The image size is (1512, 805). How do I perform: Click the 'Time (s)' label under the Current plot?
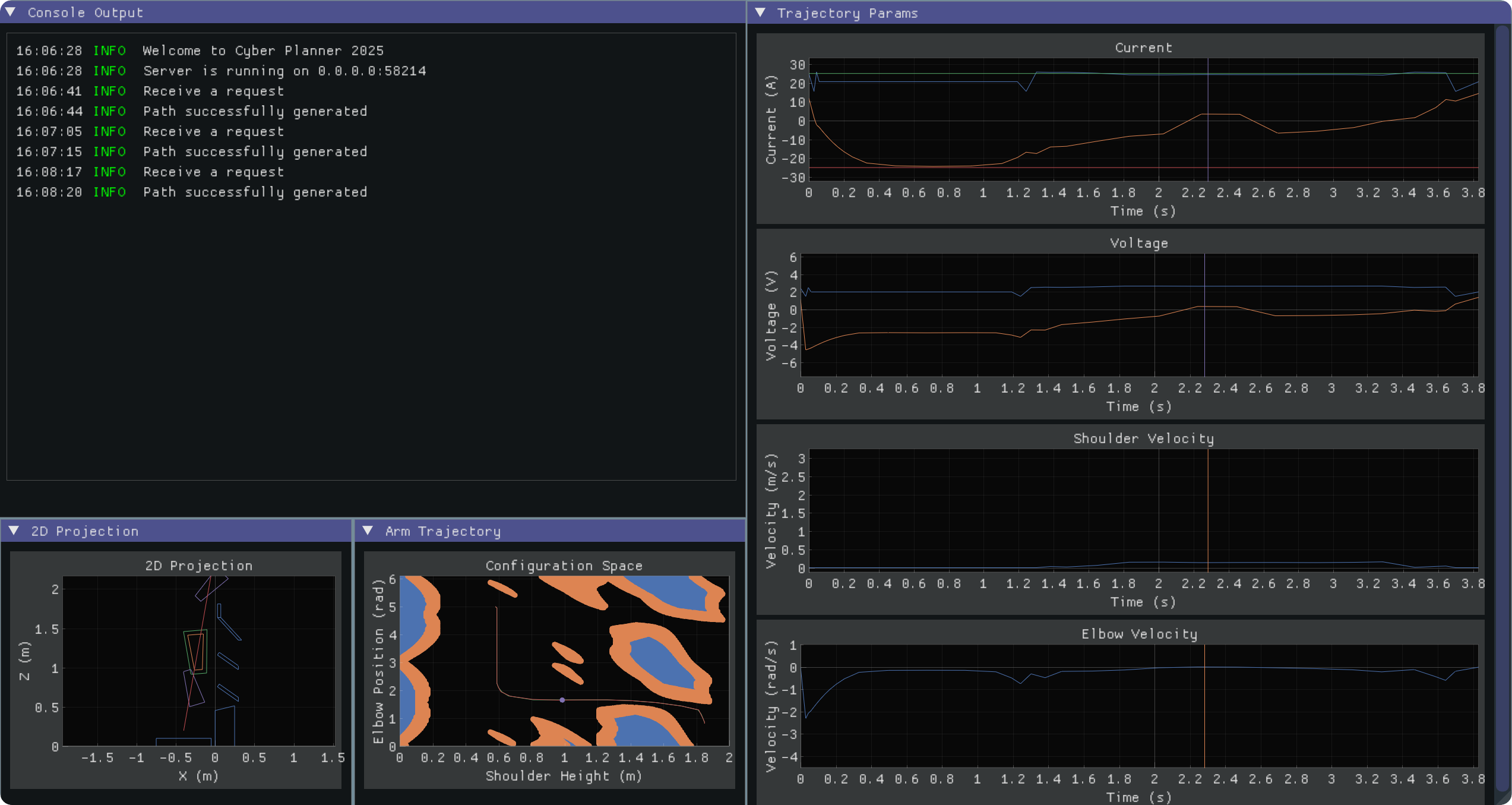(1143, 211)
